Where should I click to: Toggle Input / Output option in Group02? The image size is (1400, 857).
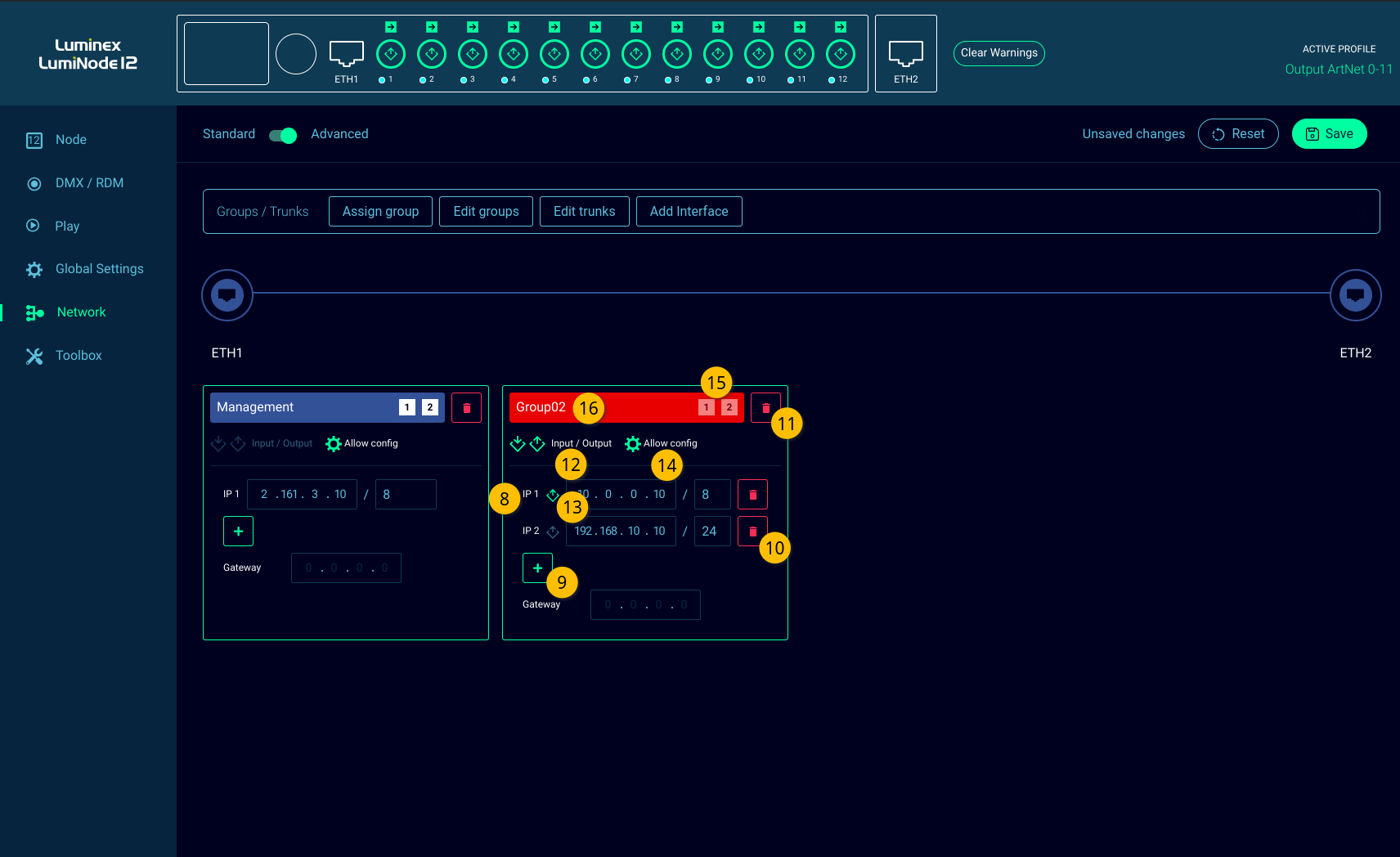(x=527, y=443)
